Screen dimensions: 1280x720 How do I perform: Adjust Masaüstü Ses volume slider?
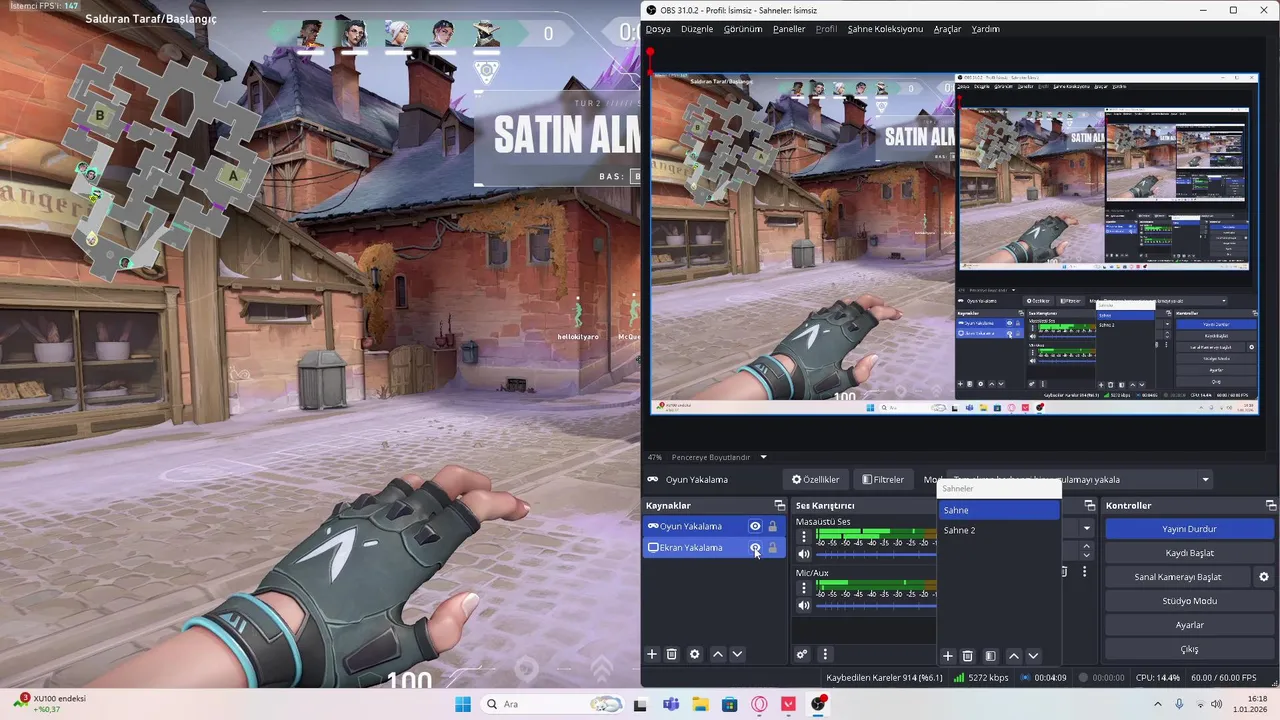[x=876, y=554]
